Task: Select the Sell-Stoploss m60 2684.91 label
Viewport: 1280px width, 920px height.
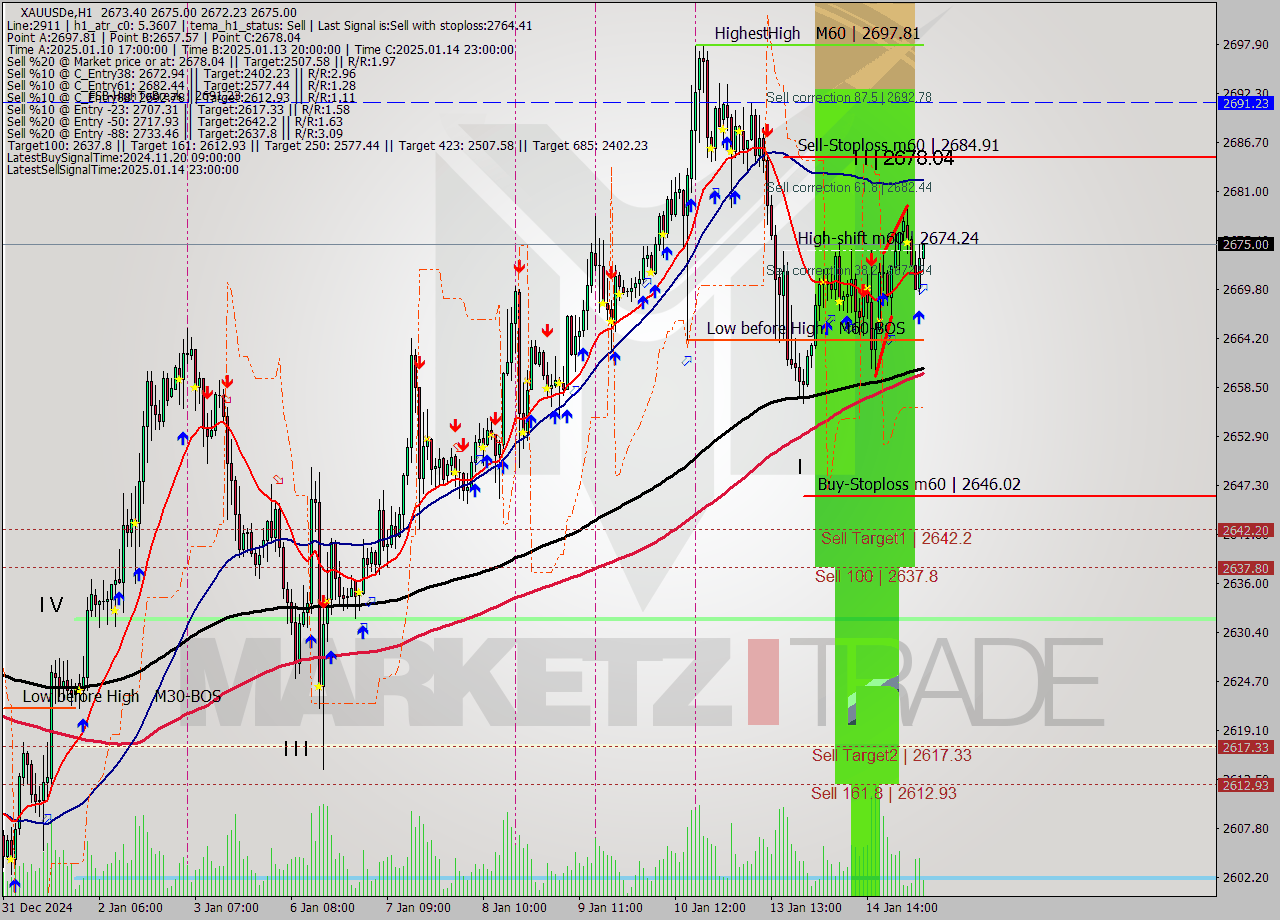Action: click(x=898, y=145)
